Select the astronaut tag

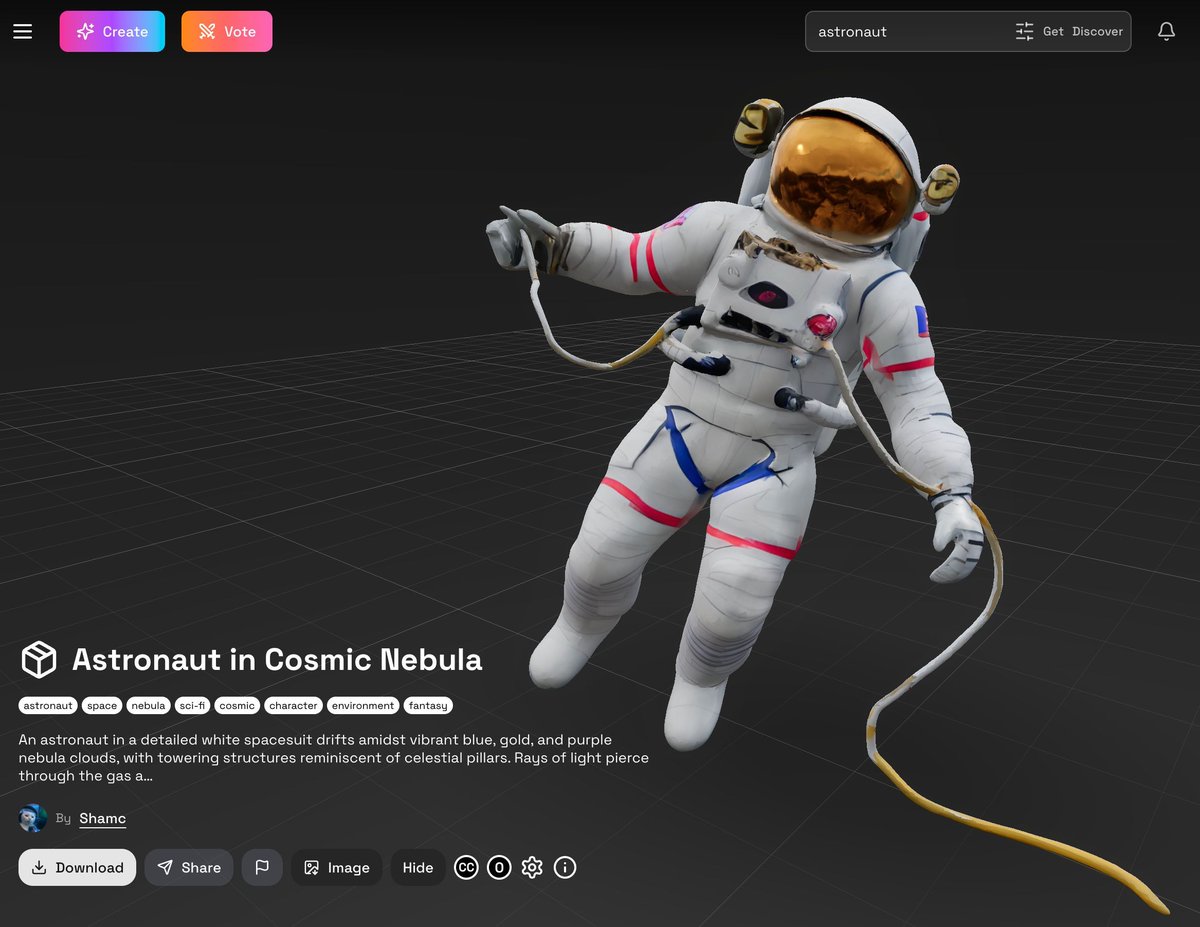coord(48,706)
